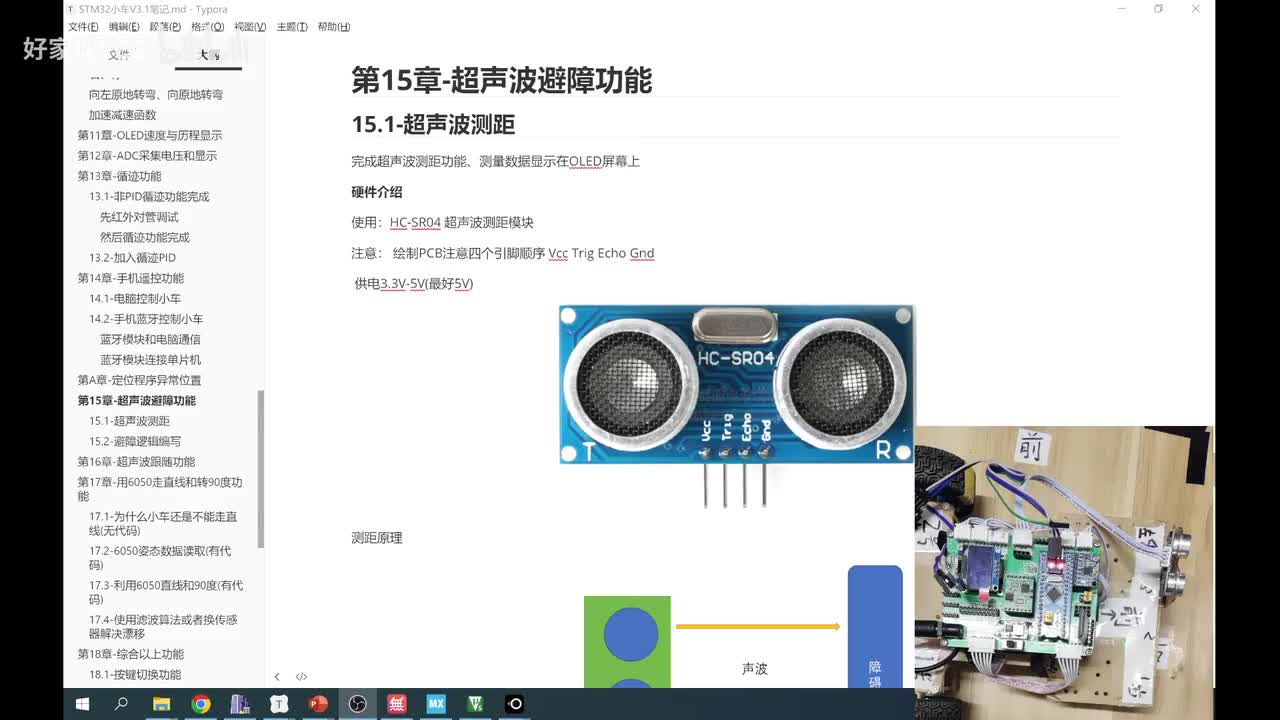The image size is (1280, 720).
Task: Select outline item 17.3-利用6050直线和90度
Action: click(166, 592)
